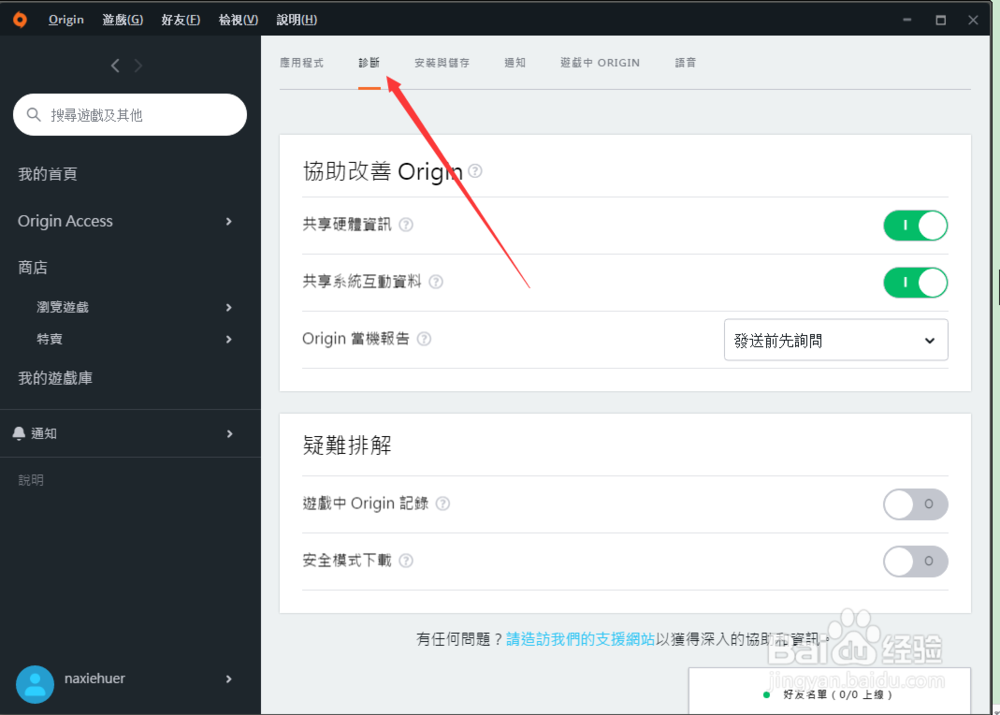Open help icon beside 共享硬體資訊
This screenshot has width=1000, height=715.
point(406,225)
